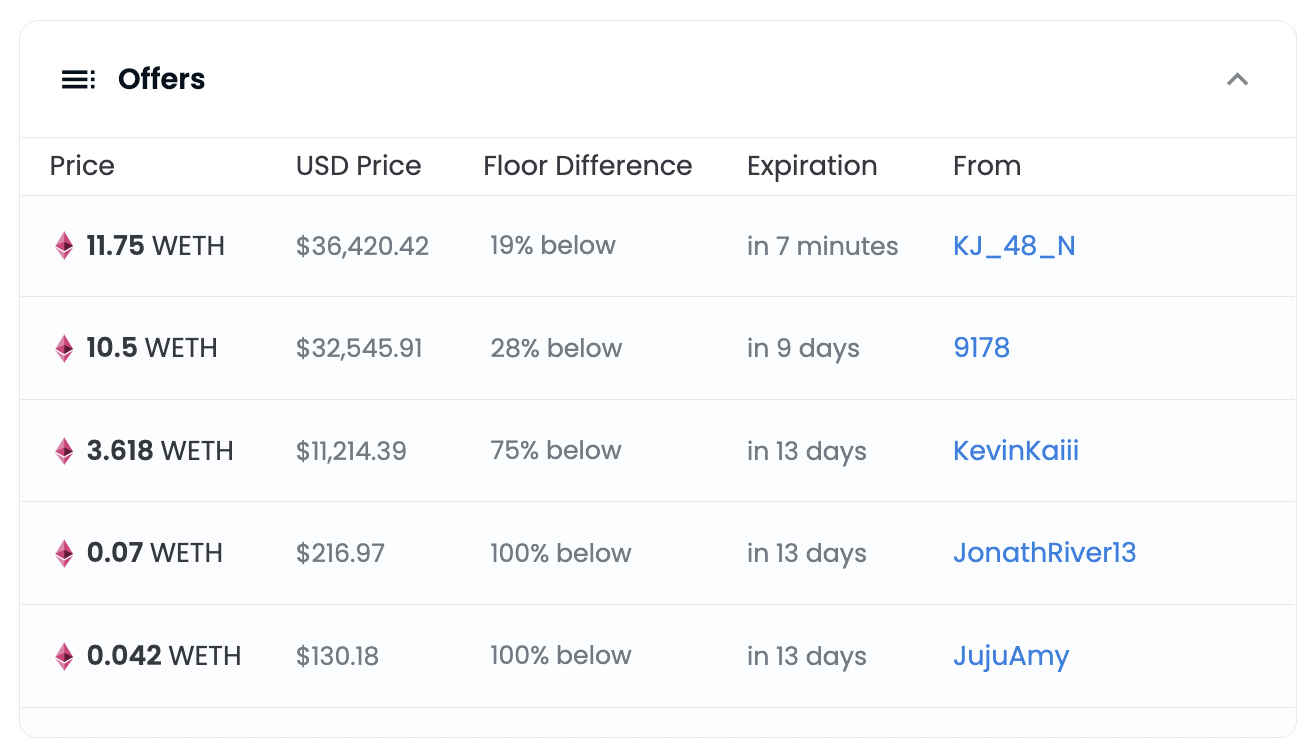
Task: Collapse the Offers panel chevron
Action: tap(1237, 79)
